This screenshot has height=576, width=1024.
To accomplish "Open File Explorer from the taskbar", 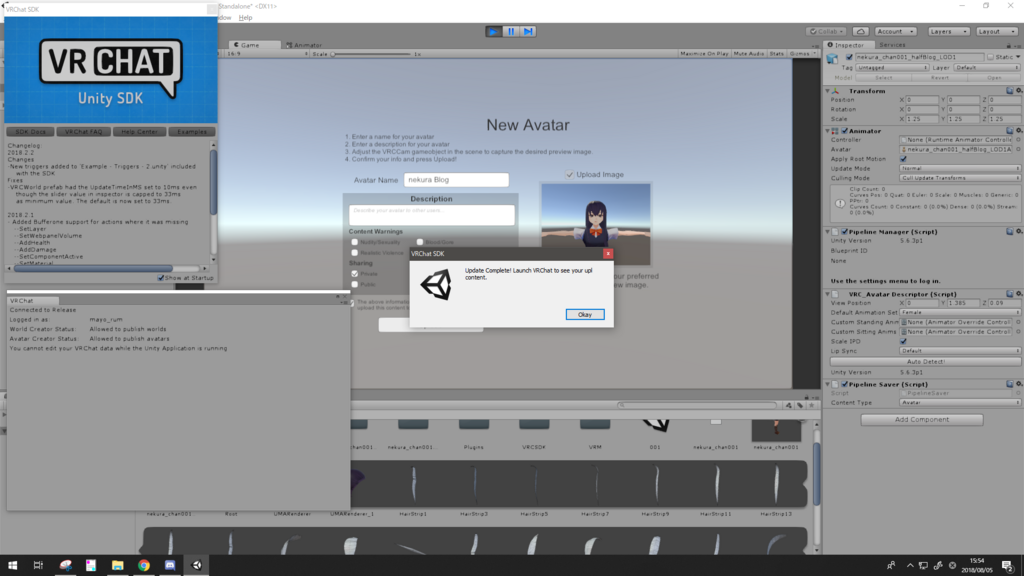I will (118, 565).
